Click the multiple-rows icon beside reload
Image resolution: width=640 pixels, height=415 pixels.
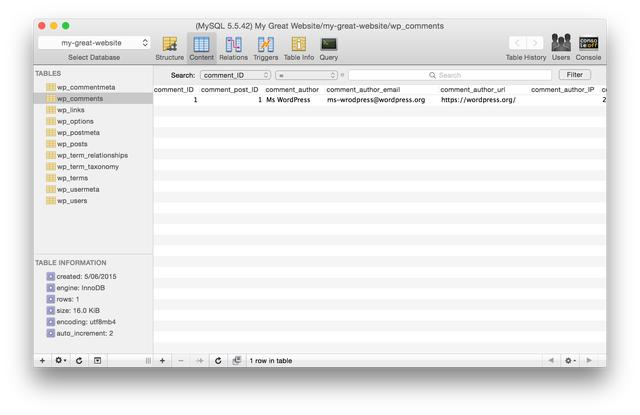tap(237, 361)
